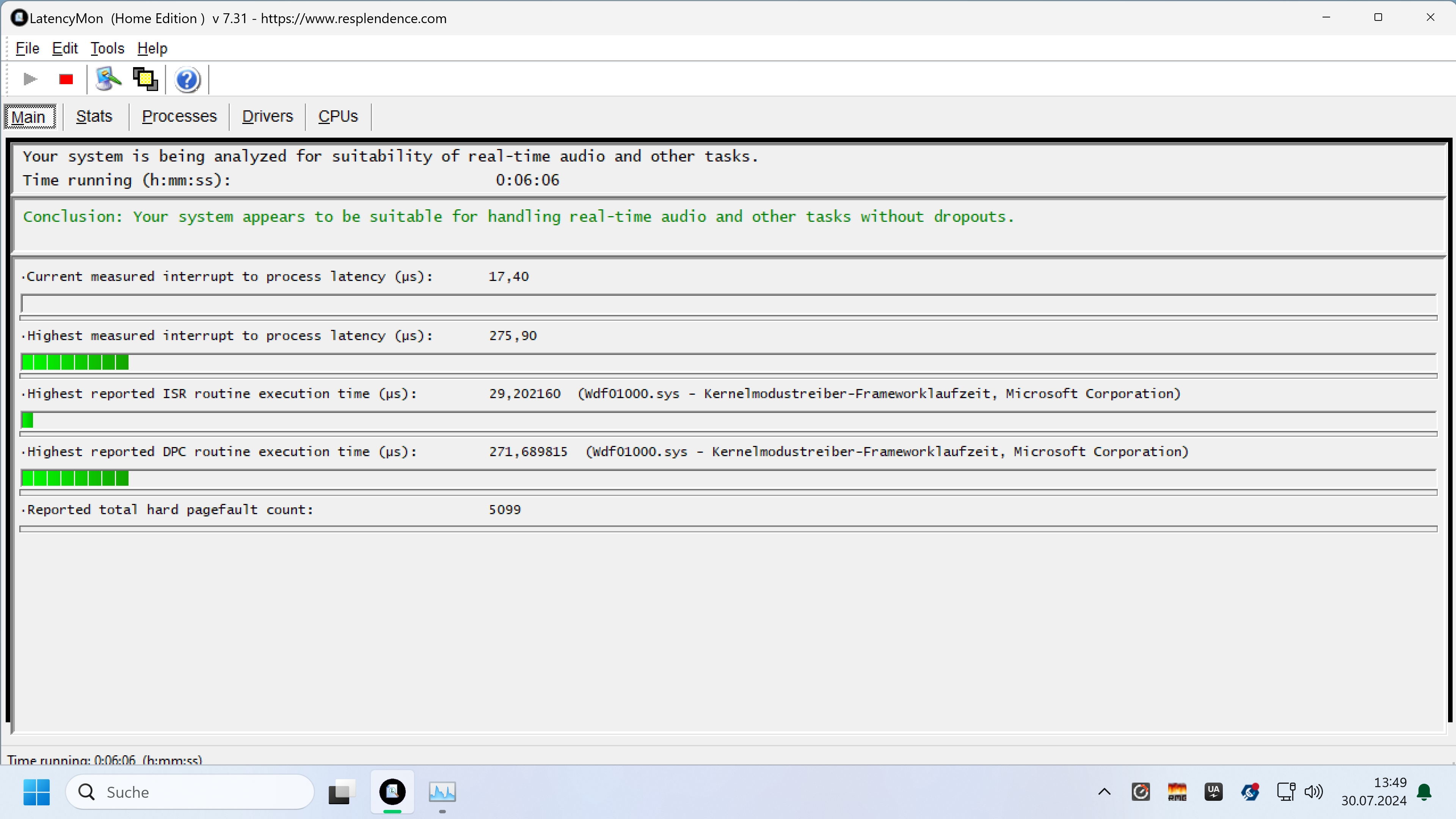
Task: Click the current latency value "17,40"
Action: pyautogui.click(x=509, y=277)
